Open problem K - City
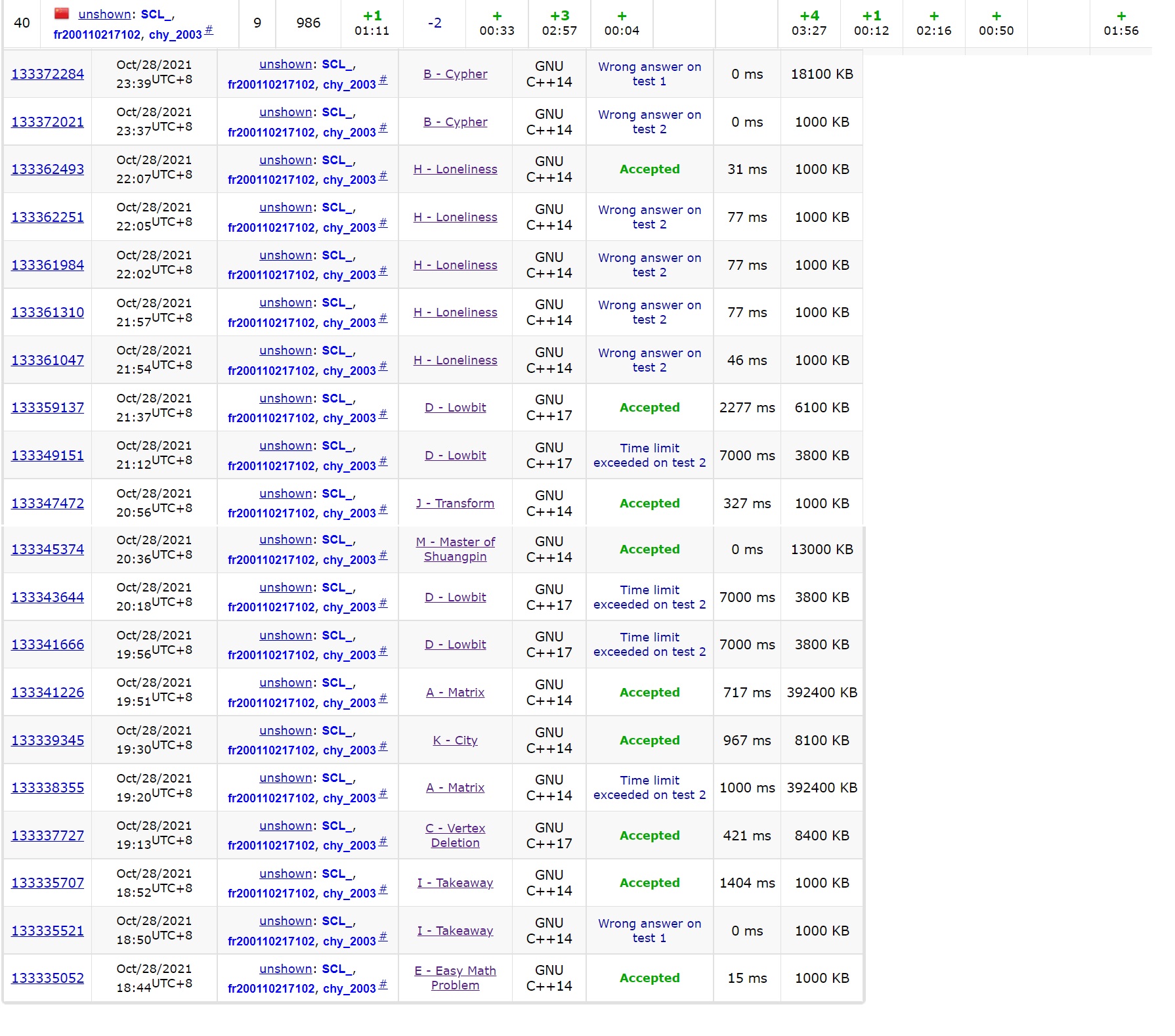 455,741
